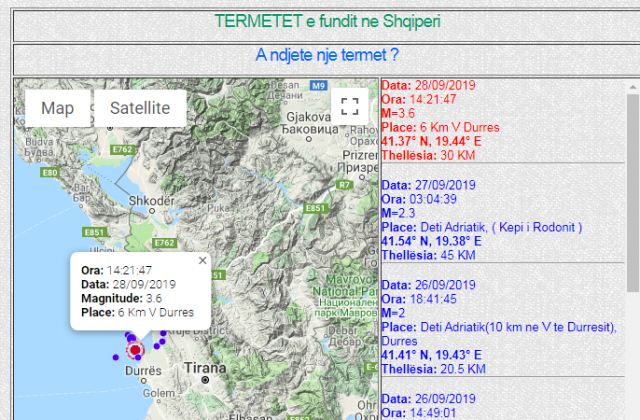Close the earthquake info popup
Image resolution: width=640 pixels, height=420 pixels.
(202, 260)
